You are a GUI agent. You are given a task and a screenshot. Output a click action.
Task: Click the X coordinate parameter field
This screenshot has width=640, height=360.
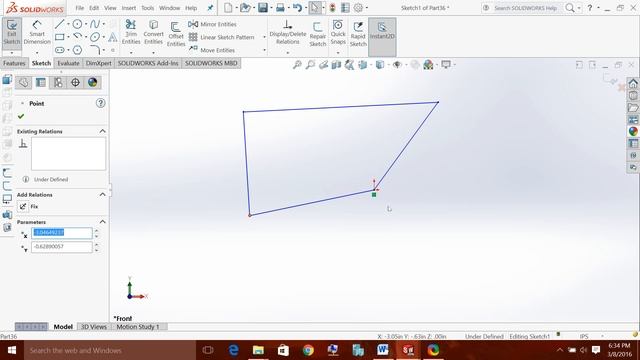[x=62, y=233]
